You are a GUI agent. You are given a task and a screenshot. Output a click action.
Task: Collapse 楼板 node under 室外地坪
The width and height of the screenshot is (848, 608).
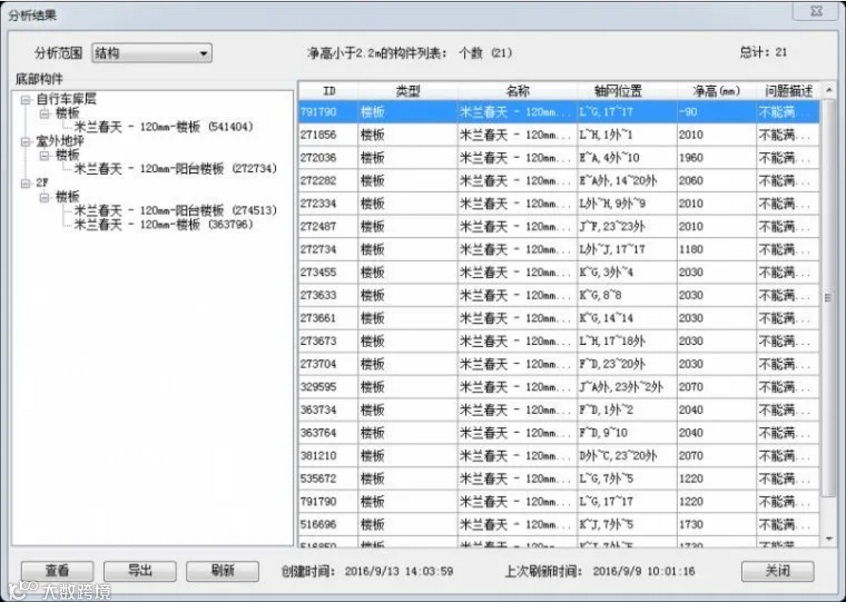click(x=45, y=156)
